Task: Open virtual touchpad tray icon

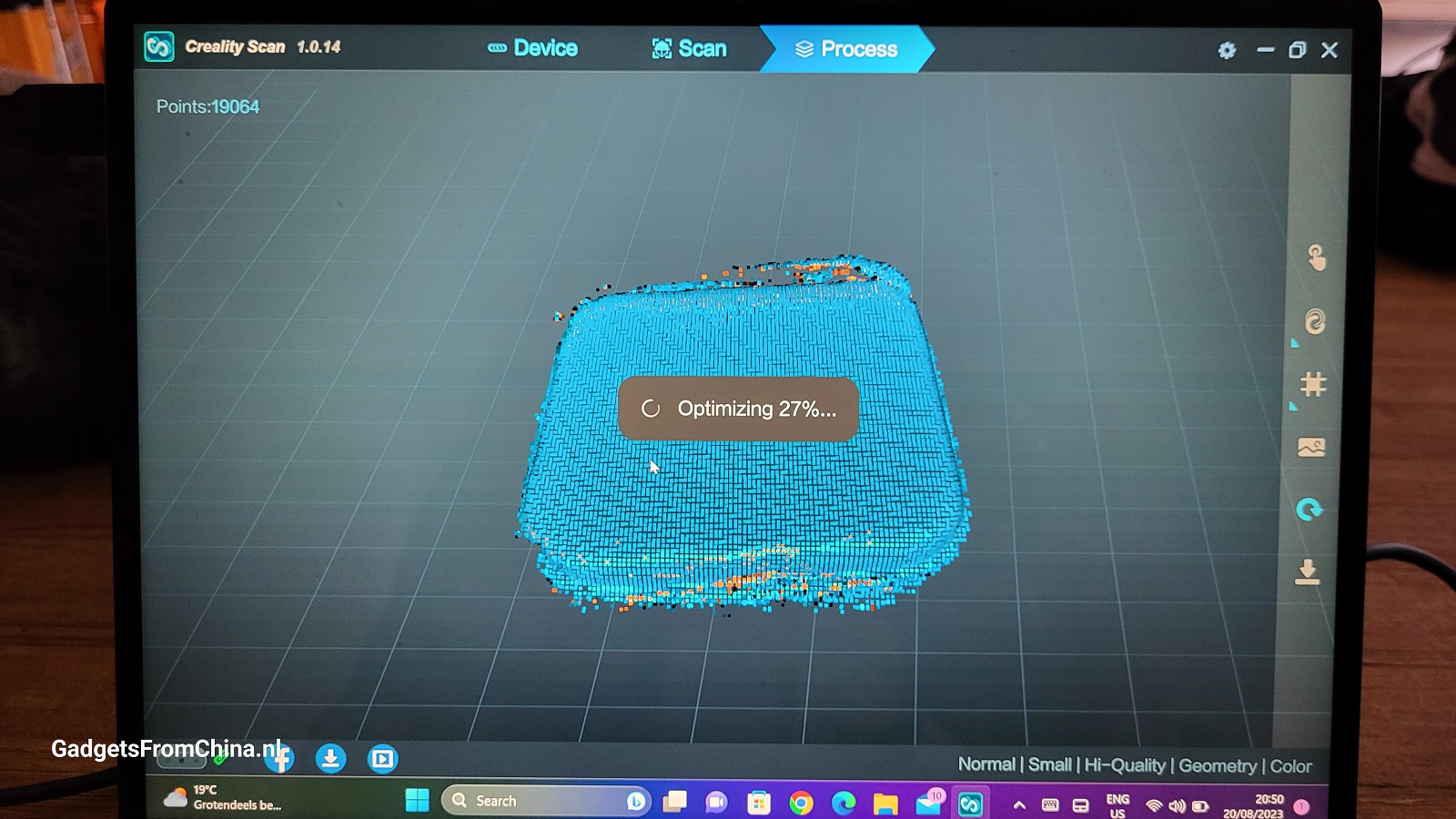Action: (x=1080, y=806)
